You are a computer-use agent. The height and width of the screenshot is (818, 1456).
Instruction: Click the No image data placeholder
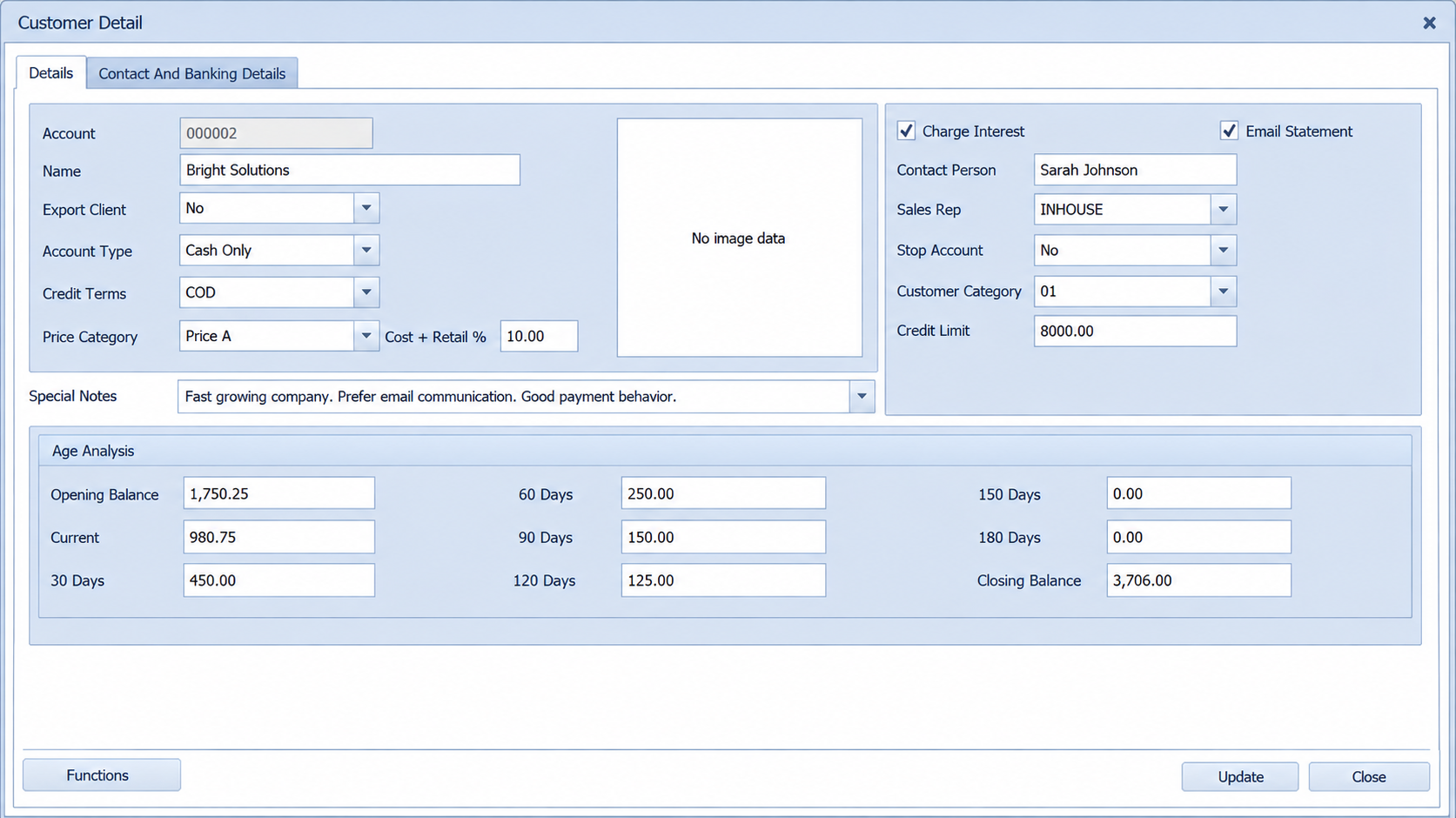739,238
